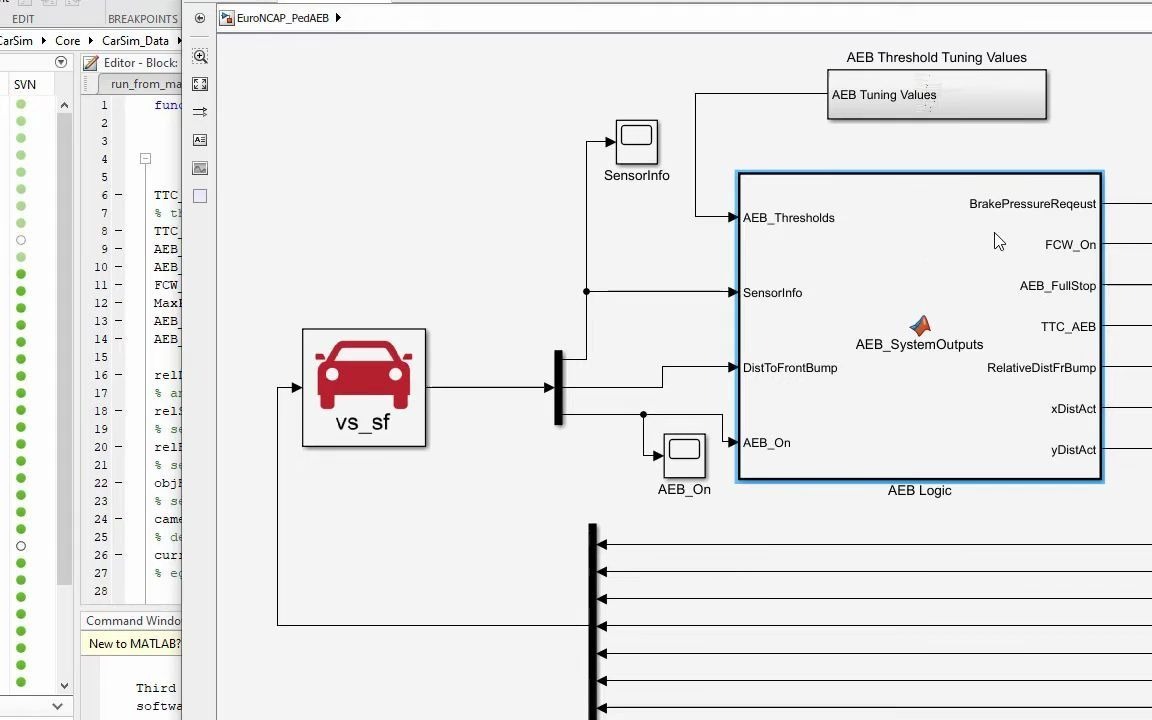Select the vs_sf CarSim vehicle block

tap(363, 388)
